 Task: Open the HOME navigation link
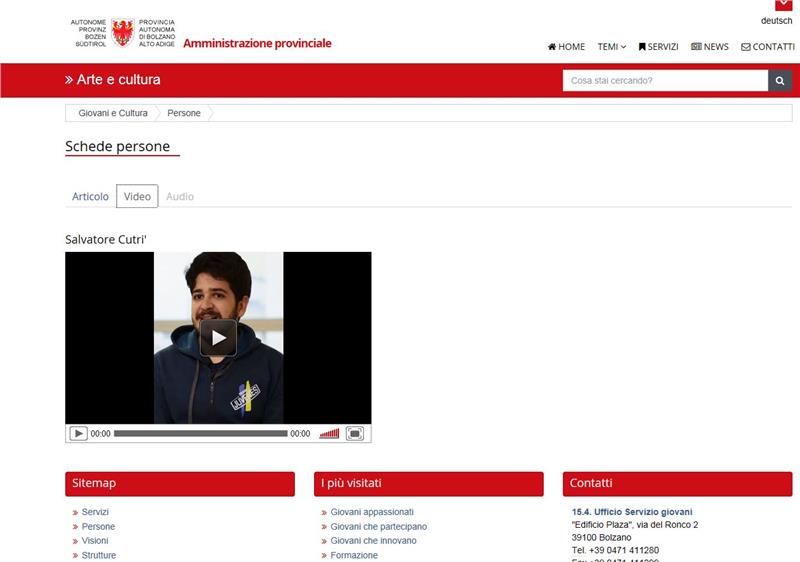566,47
